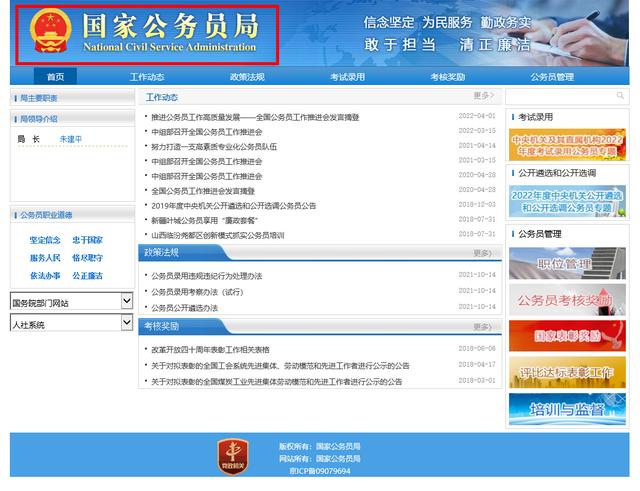Click 公正廉洁 in 公务员职业道德

coord(87,276)
